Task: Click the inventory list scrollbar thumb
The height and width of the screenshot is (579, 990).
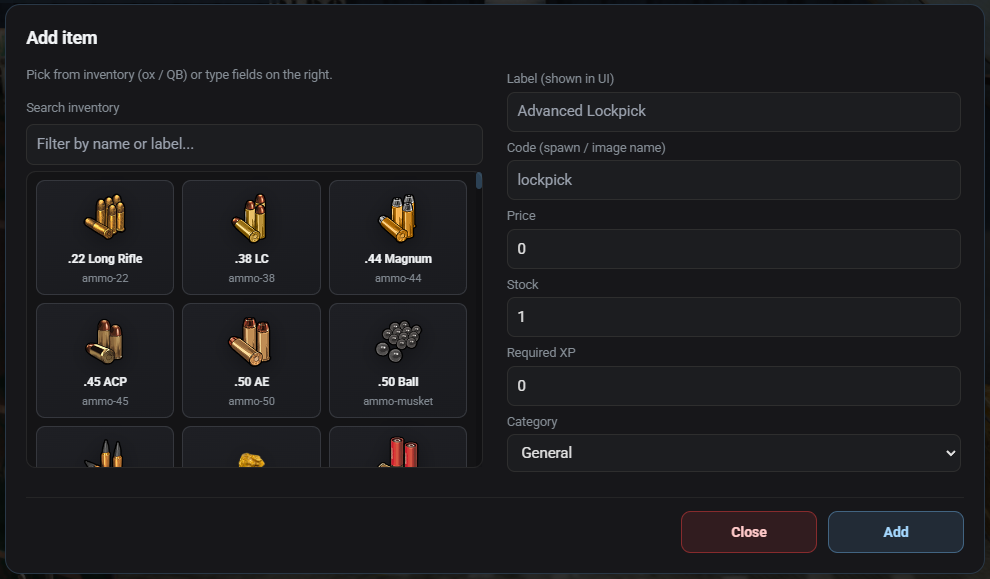Action: point(479,181)
